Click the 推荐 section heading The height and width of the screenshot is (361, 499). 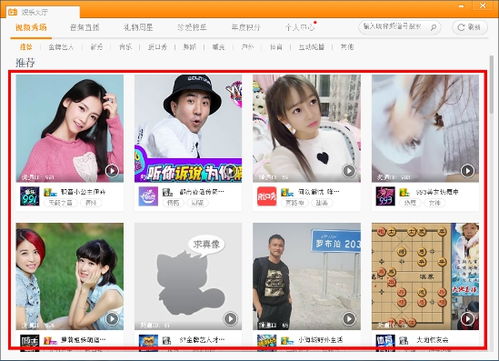point(25,63)
